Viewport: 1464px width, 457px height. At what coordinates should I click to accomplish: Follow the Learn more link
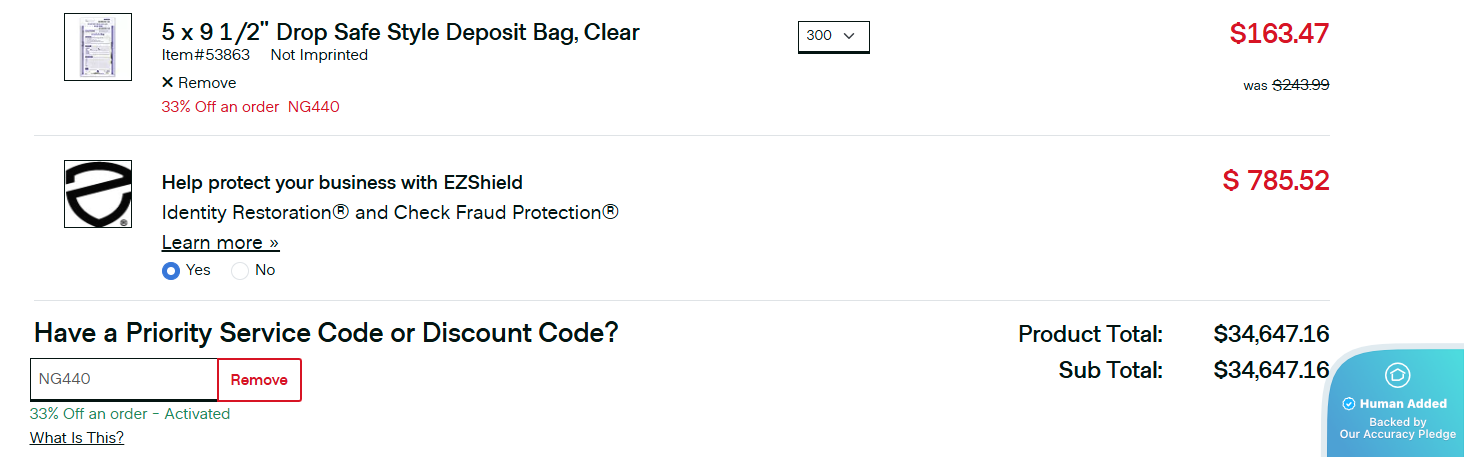coord(220,243)
